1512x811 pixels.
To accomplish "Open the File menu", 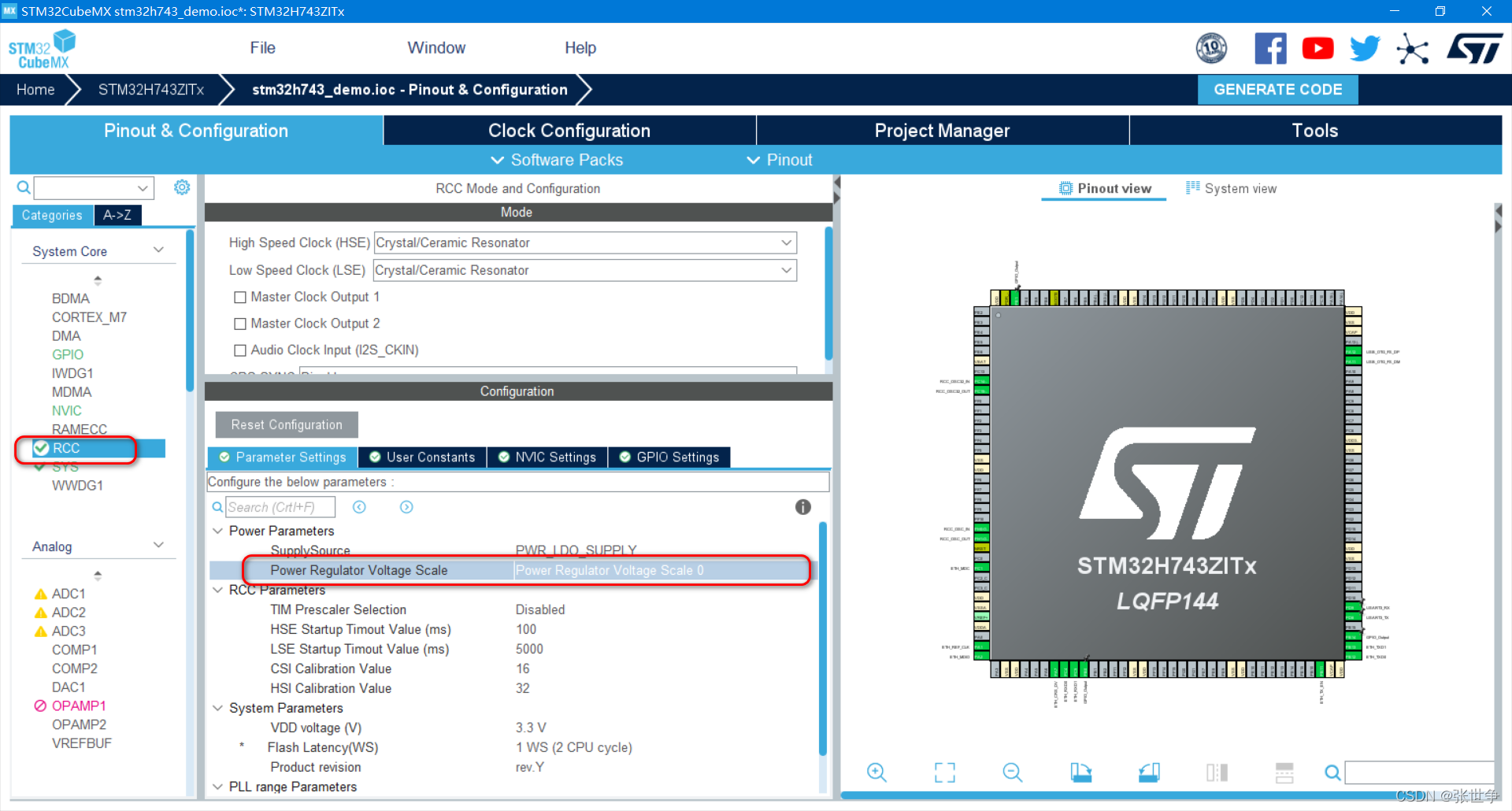I will (x=262, y=48).
